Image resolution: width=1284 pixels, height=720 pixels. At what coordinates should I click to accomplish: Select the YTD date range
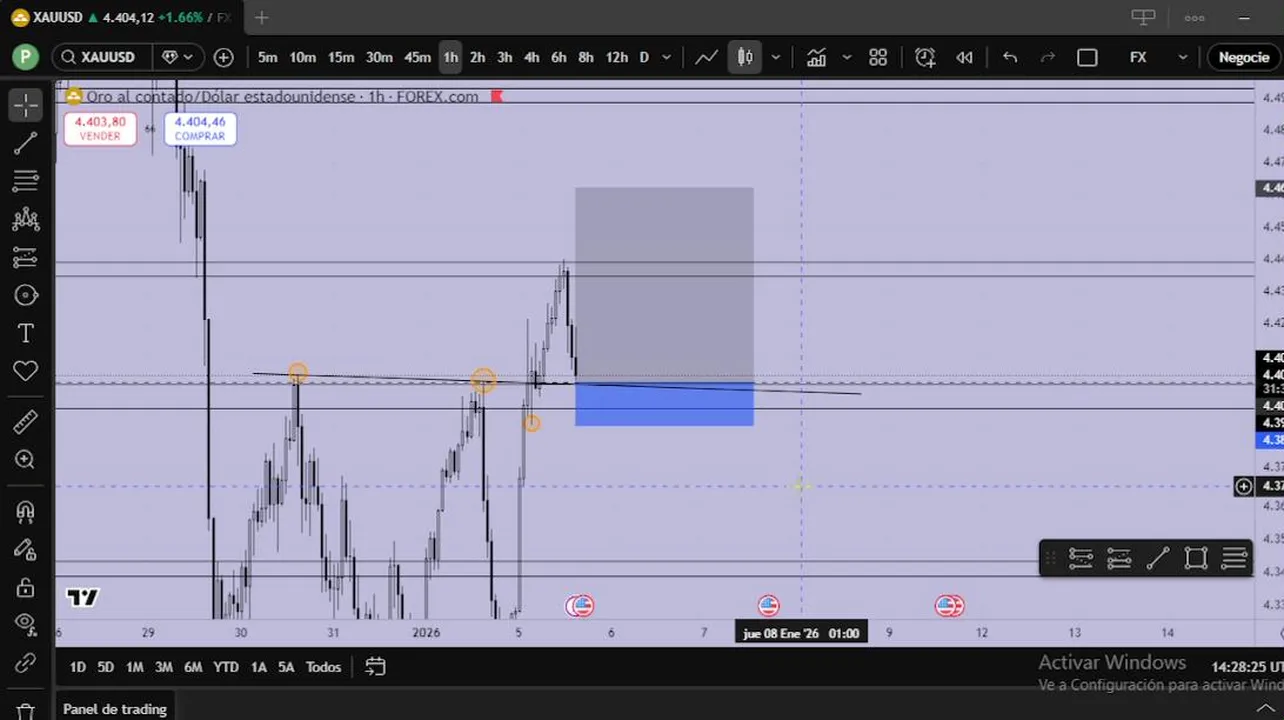point(225,667)
